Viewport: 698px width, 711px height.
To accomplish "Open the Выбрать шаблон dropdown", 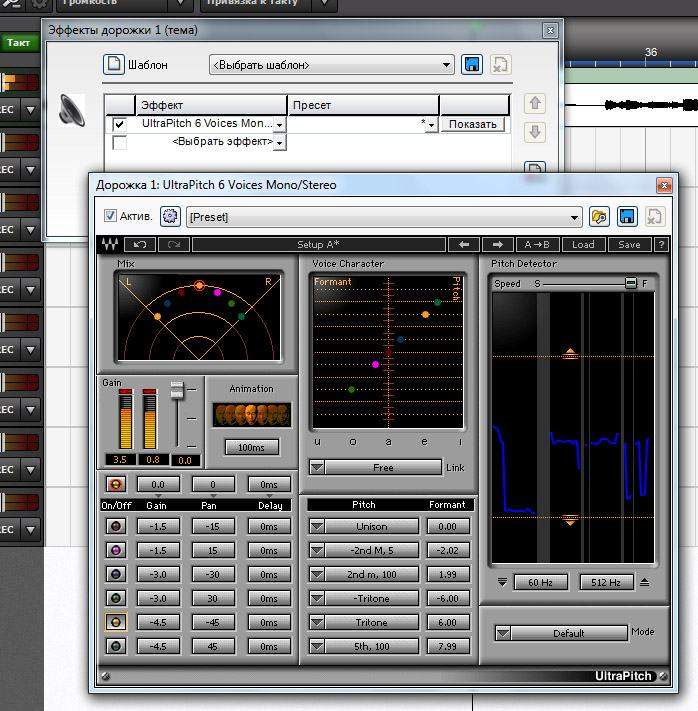I will [x=331, y=65].
